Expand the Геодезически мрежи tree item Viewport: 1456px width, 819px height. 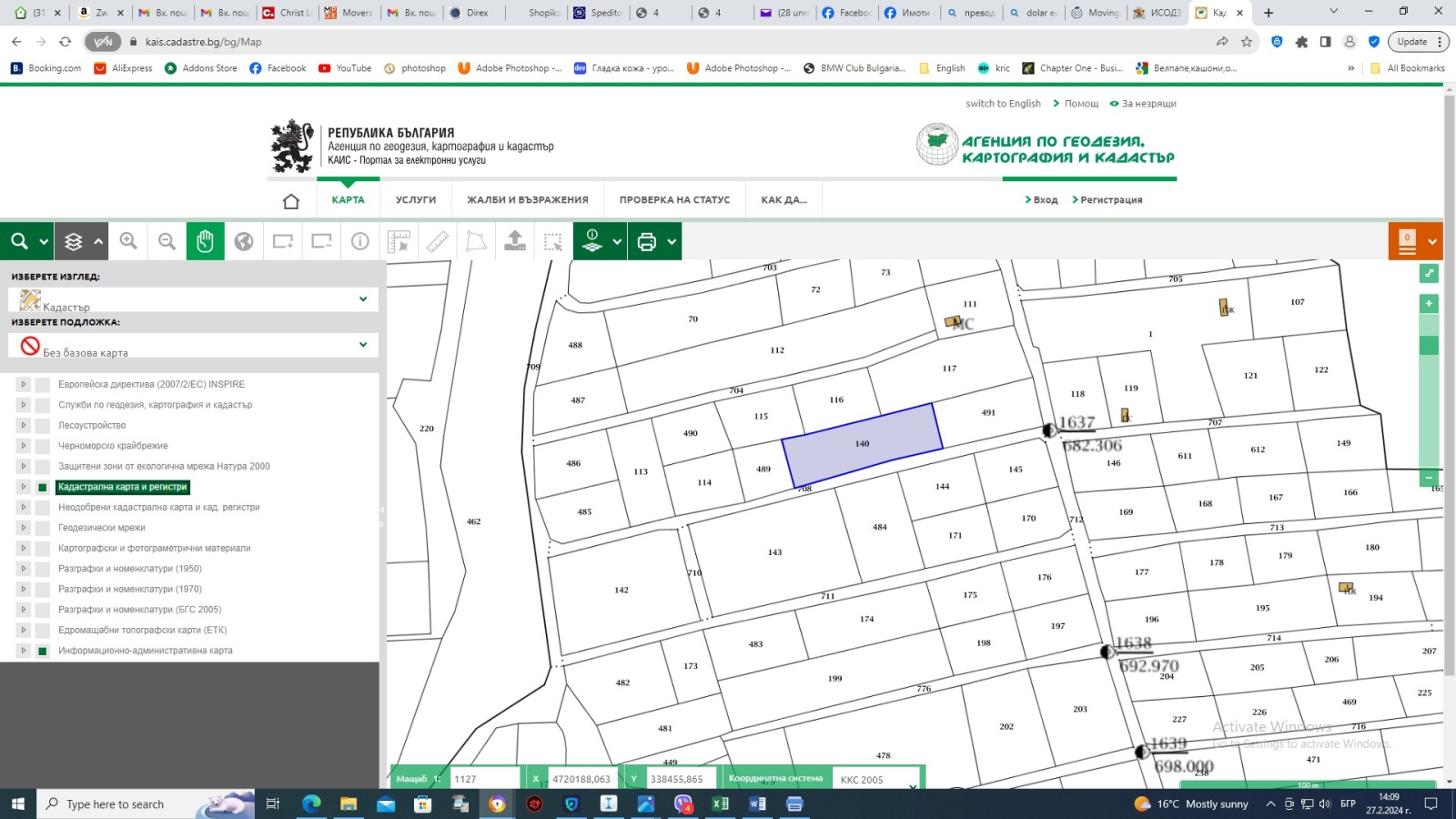click(22, 527)
